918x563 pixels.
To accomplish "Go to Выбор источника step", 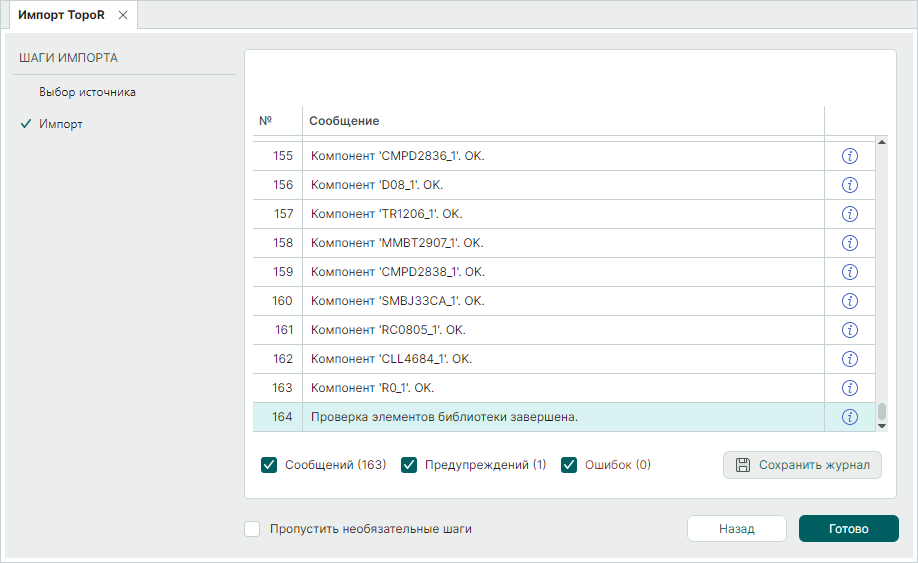I will click(x=87, y=92).
